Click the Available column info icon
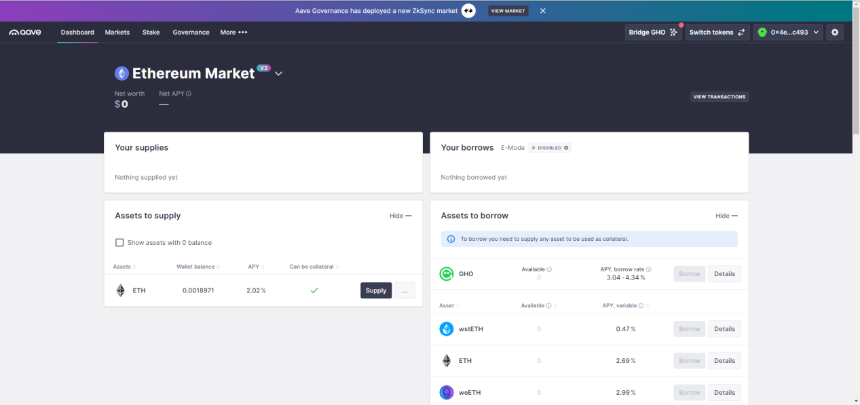This screenshot has width=860, height=405. point(548,305)
